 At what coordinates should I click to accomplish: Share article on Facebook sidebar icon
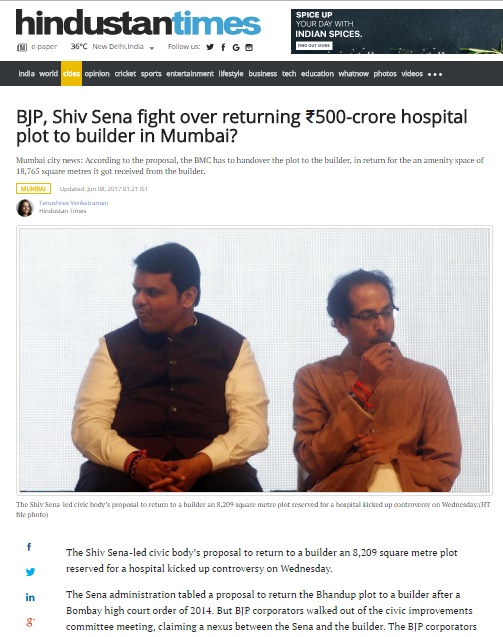coord(29,547)
